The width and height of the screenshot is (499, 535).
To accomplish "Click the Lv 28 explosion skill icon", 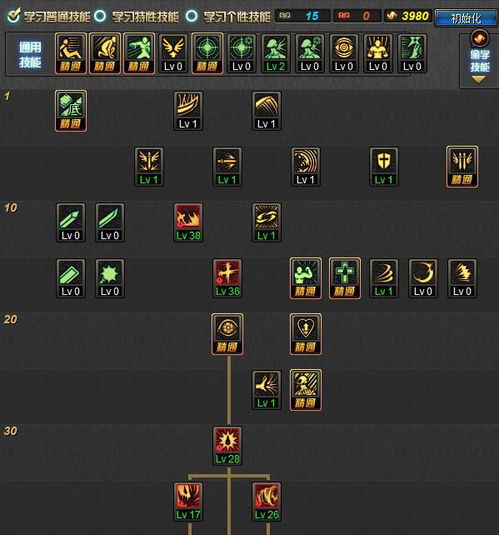I will click(x=227, y=446).
